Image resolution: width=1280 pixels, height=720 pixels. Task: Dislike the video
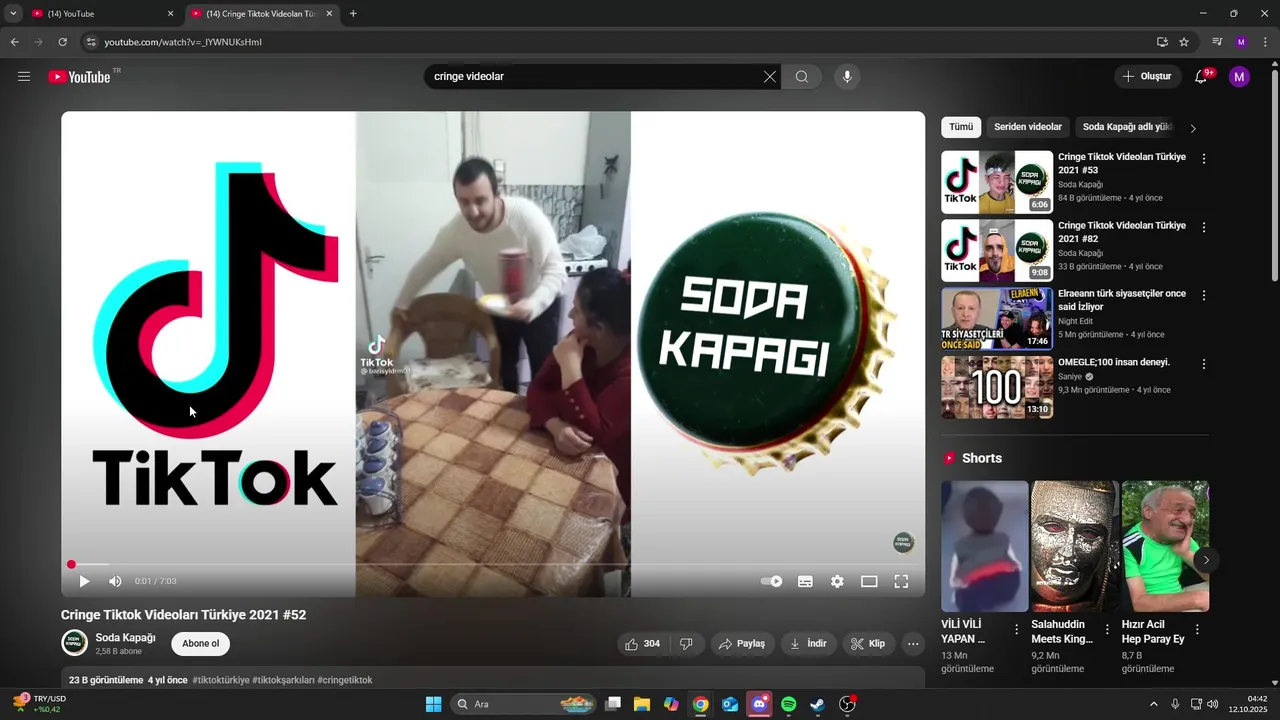[x=686, y=644]
